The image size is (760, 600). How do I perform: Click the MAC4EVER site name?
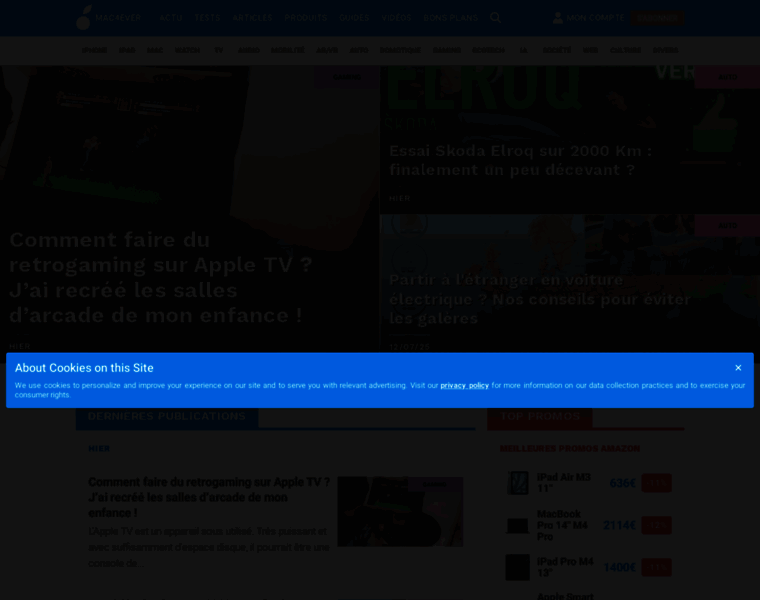tap(118, 18)
